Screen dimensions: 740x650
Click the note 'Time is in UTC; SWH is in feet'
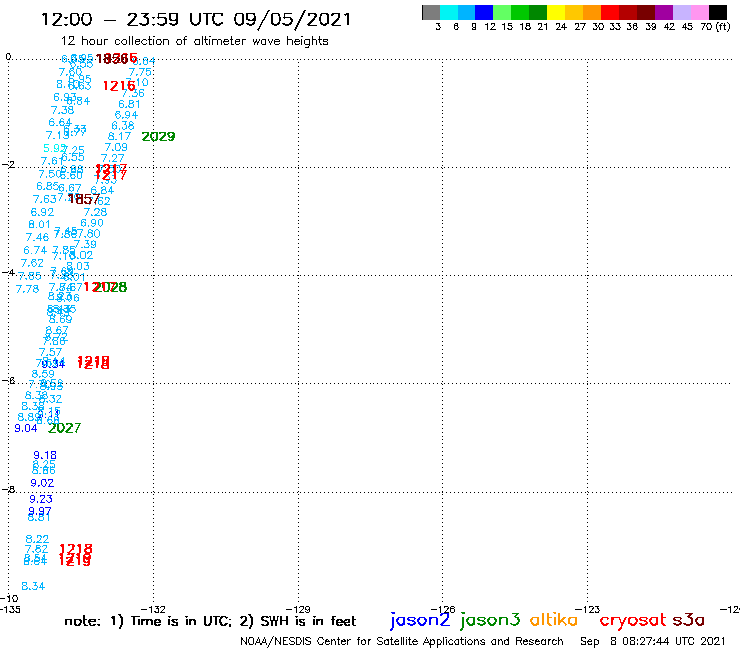[x=210, y=621]
